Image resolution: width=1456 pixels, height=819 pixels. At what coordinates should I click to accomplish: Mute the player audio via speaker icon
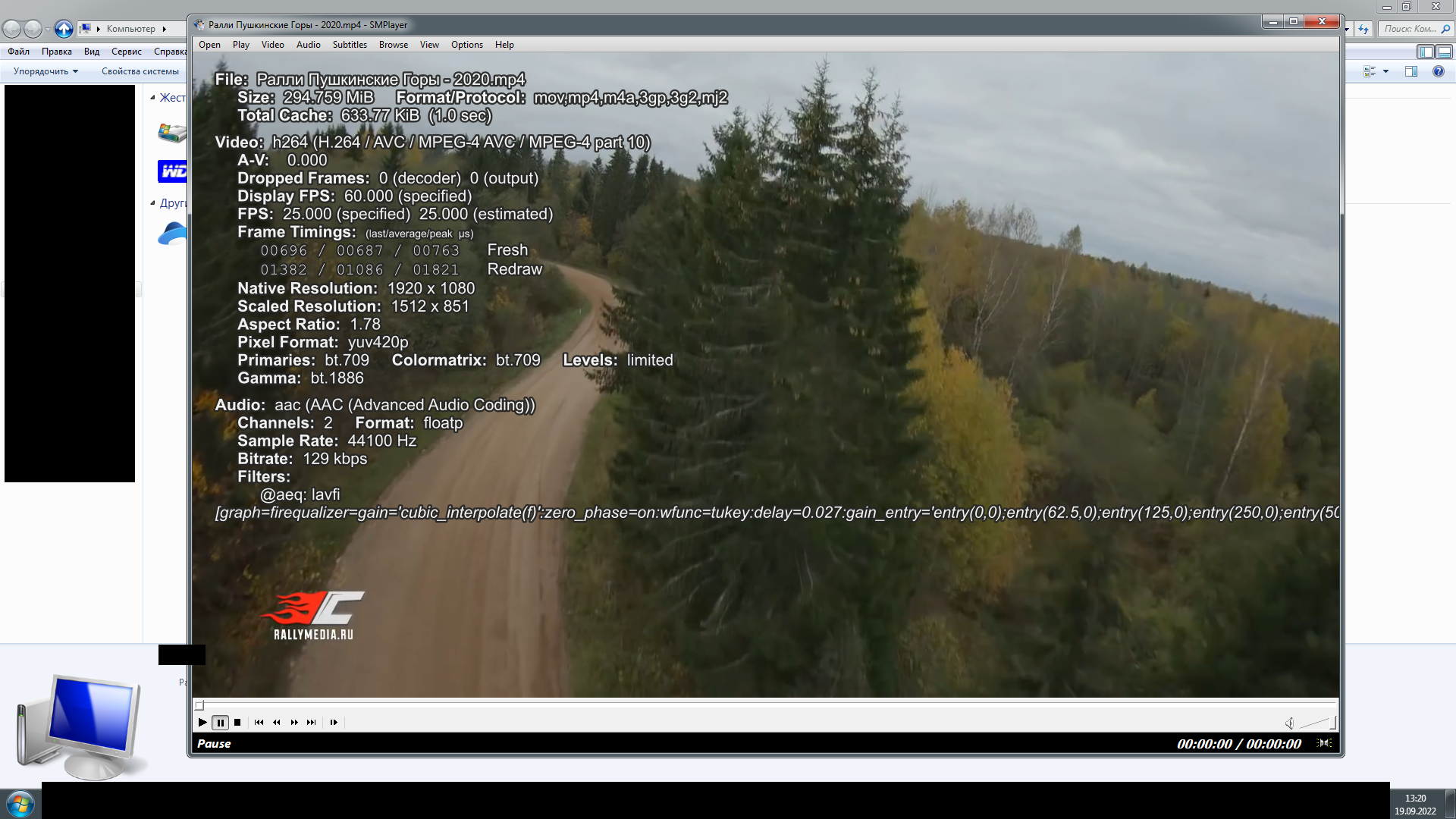pyautogui.click(x=1290, y=723)
